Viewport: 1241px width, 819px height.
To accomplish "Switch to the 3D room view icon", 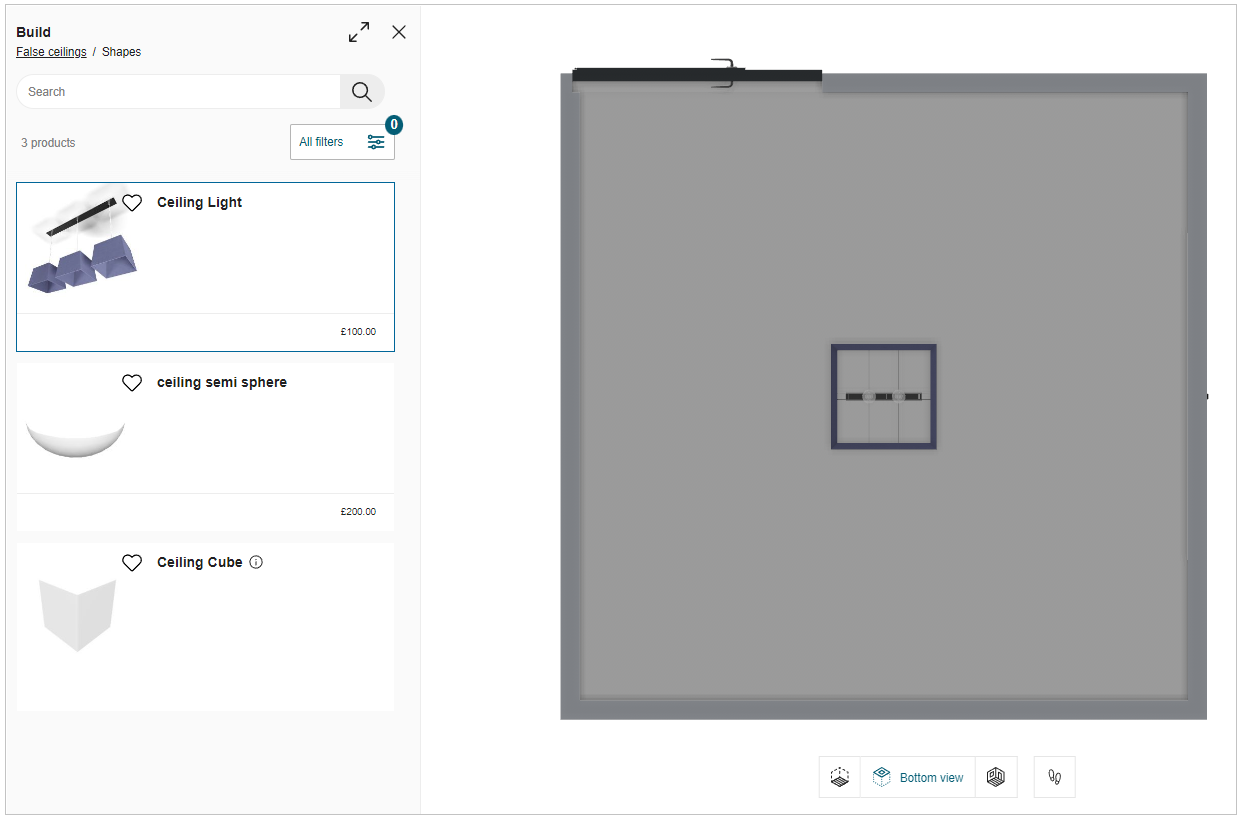I will coord(996,777).
